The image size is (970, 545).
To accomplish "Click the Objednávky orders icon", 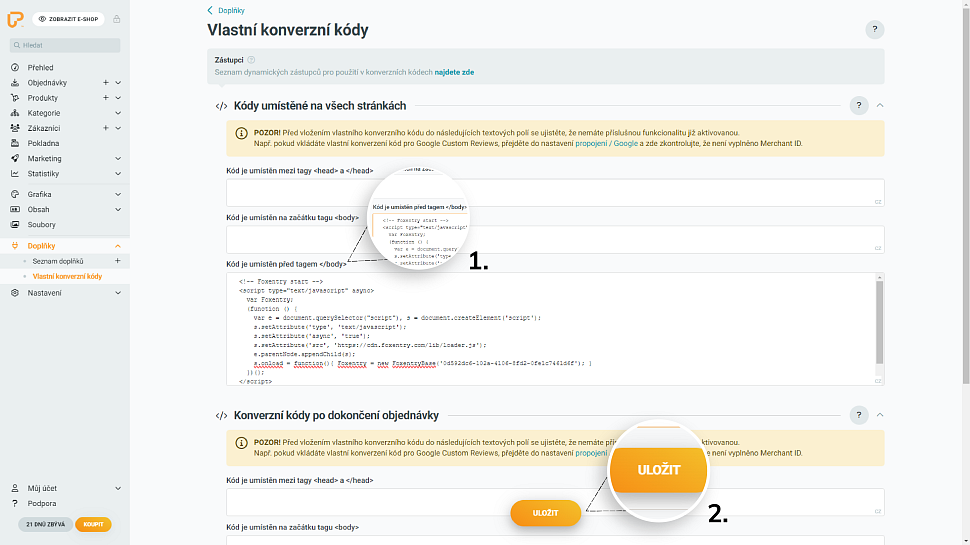I will [15, 83].
